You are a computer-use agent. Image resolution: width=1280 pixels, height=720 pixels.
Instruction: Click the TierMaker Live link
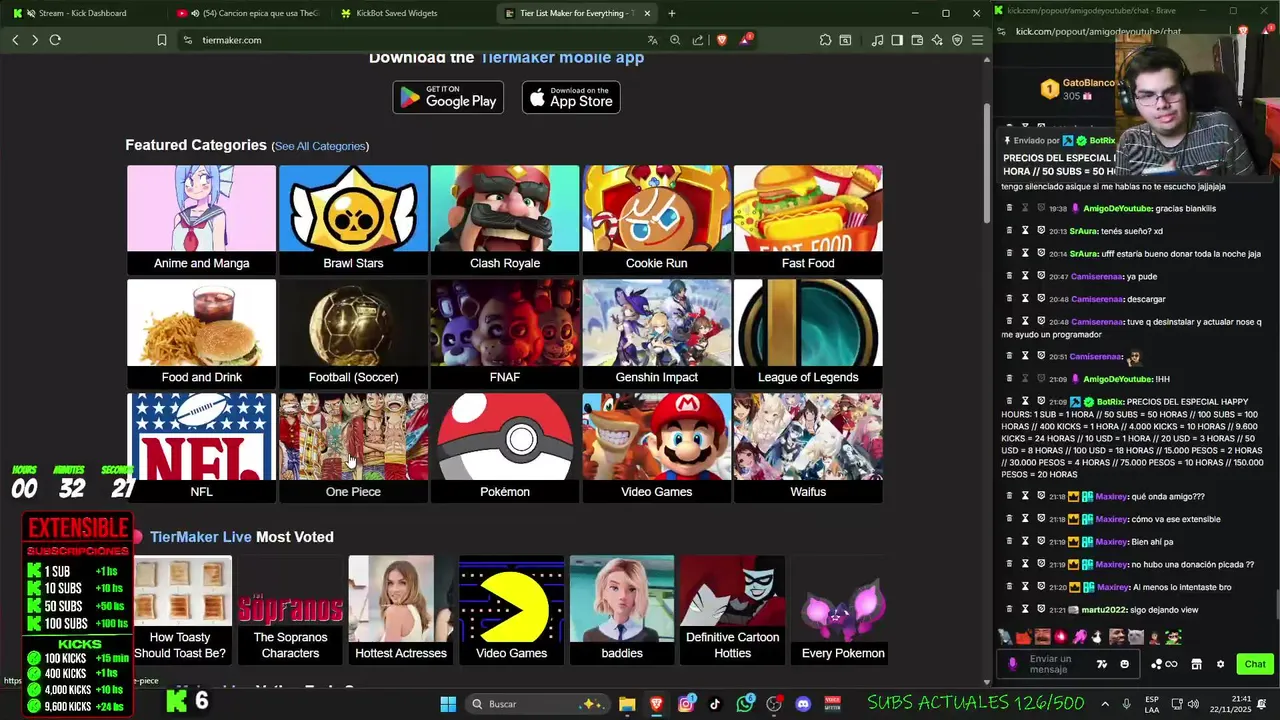point(200,537)
